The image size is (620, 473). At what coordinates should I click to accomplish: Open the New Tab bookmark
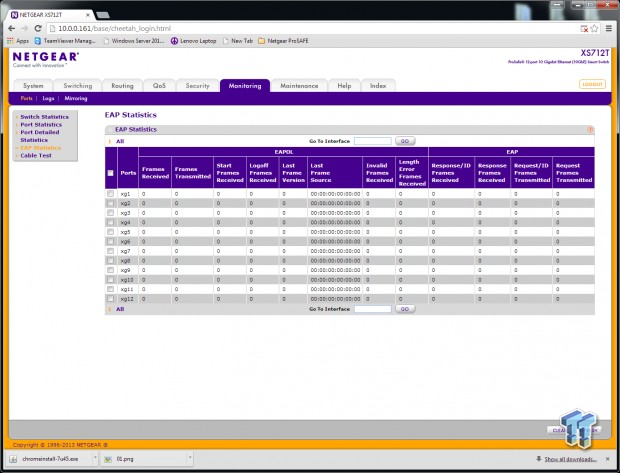(x=238, y=41)
